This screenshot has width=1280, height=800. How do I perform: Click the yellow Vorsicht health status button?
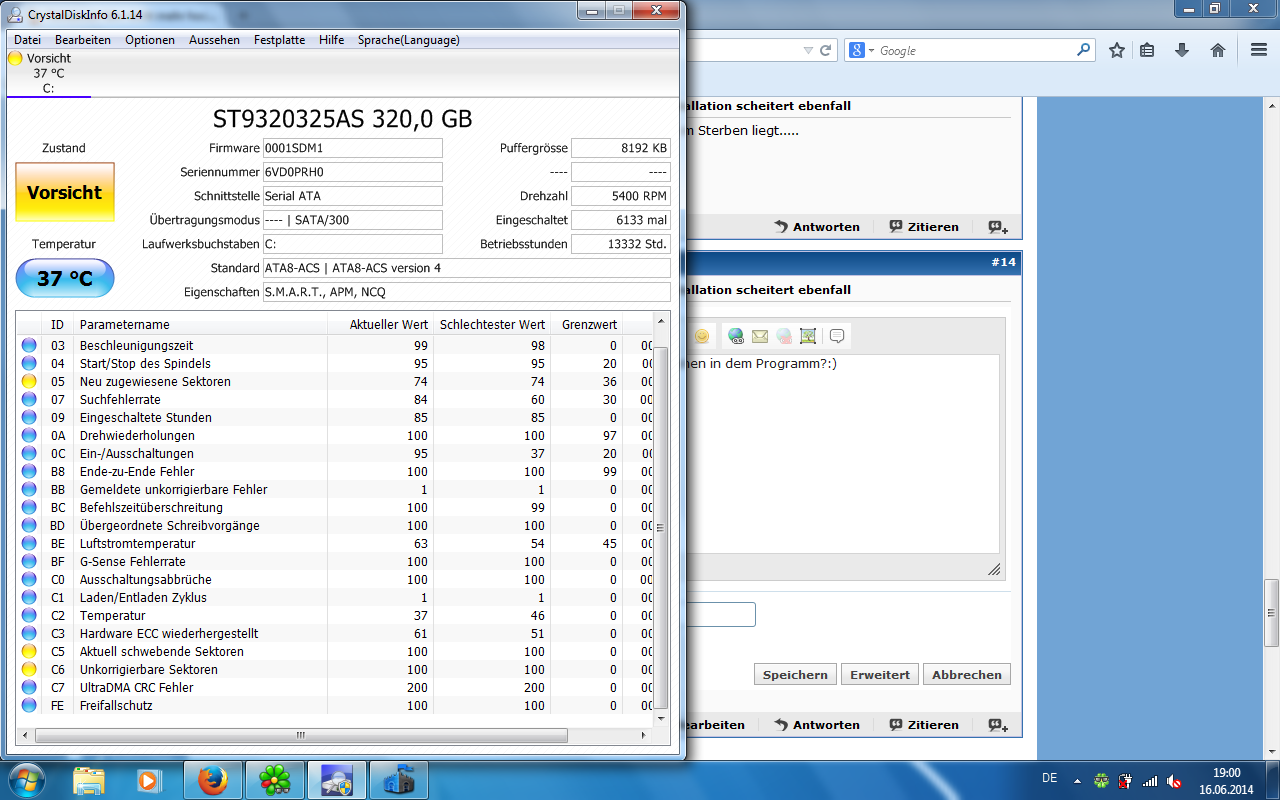point(65,192)
